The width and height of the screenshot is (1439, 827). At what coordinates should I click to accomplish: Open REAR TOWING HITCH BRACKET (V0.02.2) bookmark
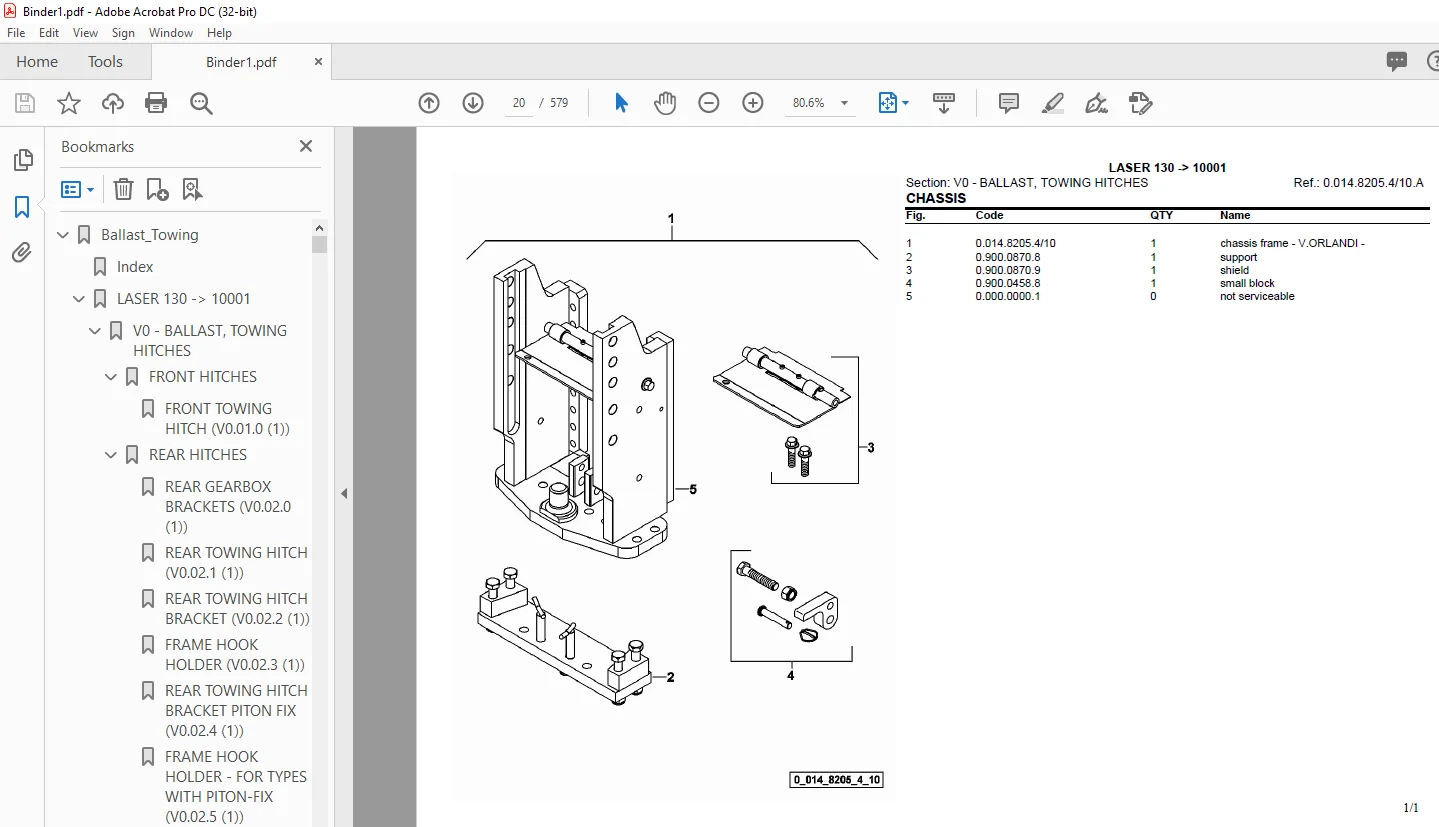coord(237,609)
